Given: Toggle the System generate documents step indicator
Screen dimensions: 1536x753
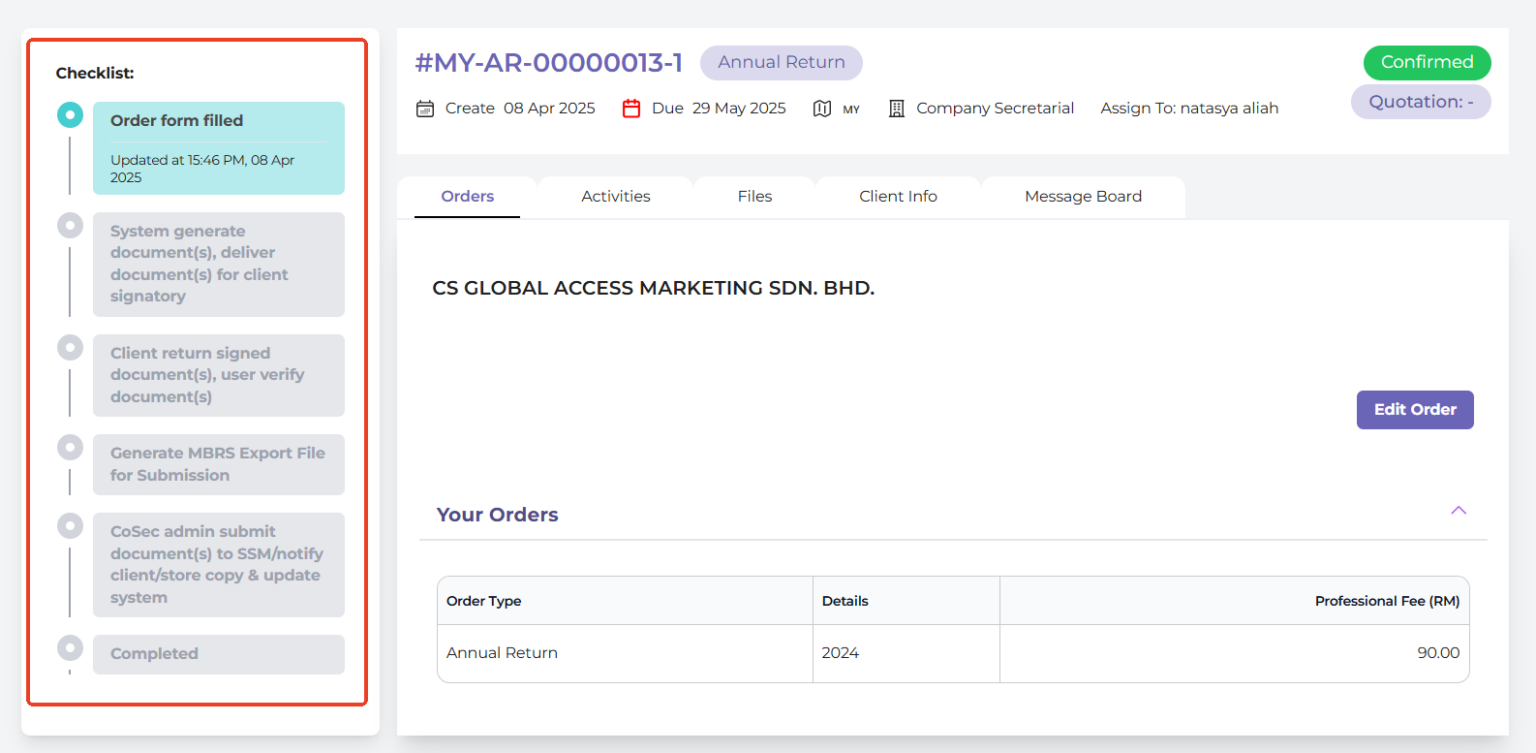Looking at the screenshot, I should pos(70,225).
